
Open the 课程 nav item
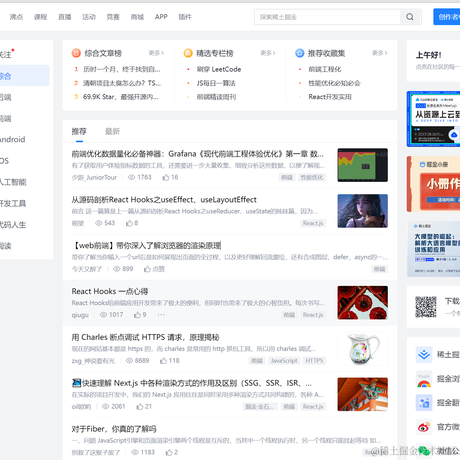click(41, 17)
